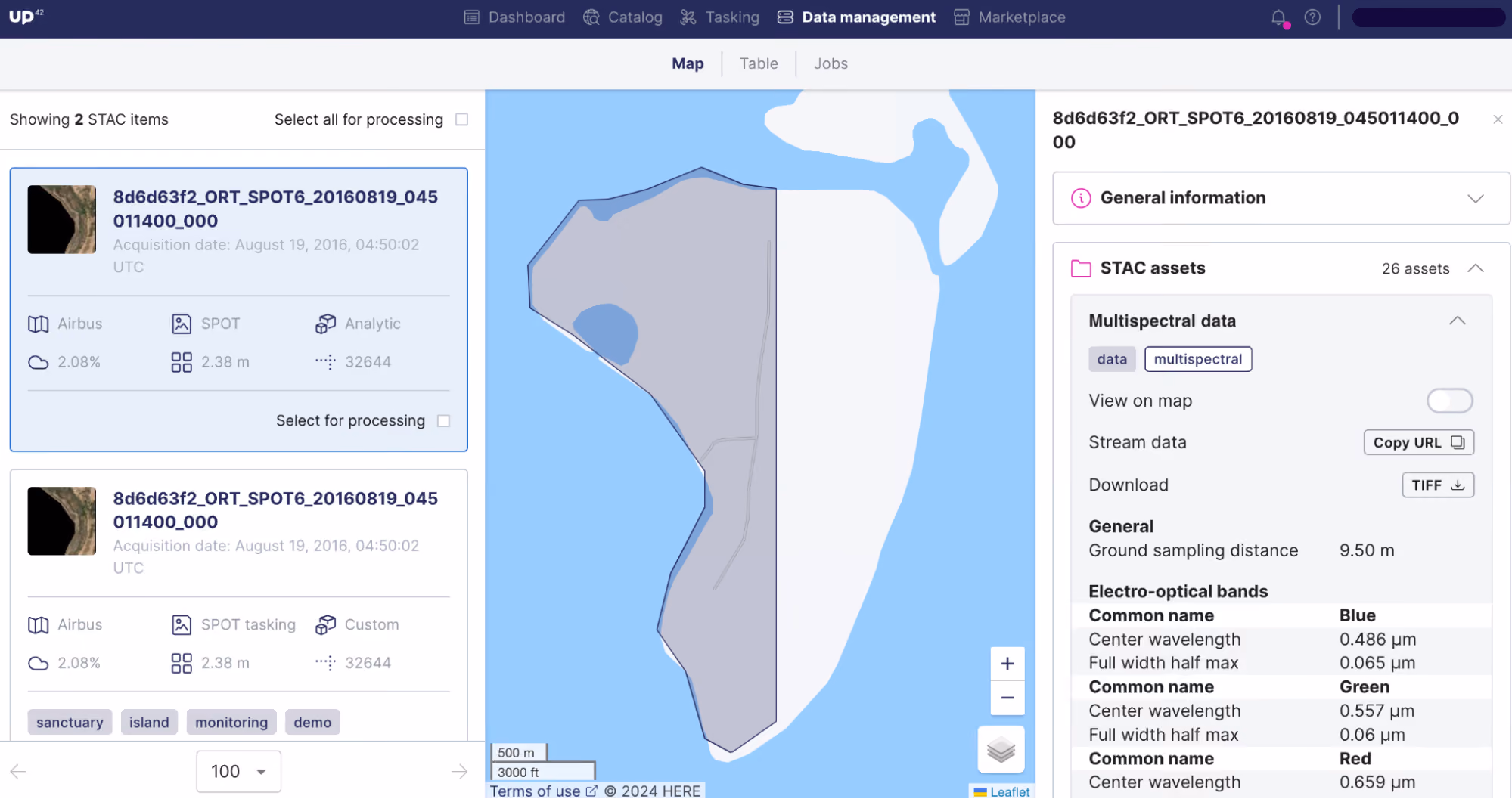The image size is (1512, 799).
Task: Click the demo tag
Action: [312, 722]
